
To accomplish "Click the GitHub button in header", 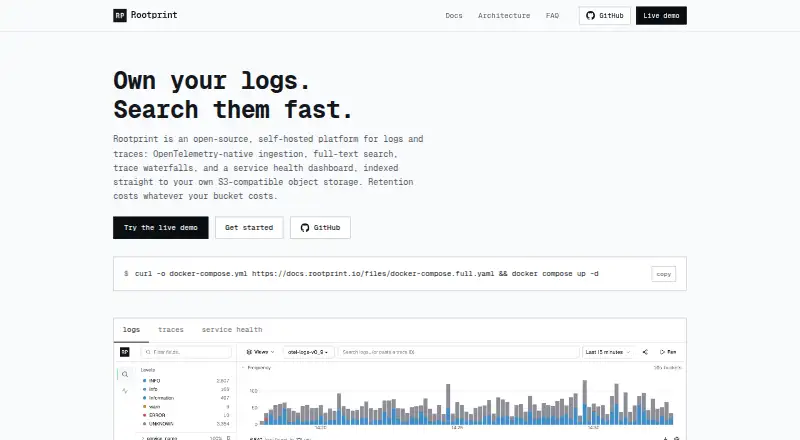I will coord(605,16).
